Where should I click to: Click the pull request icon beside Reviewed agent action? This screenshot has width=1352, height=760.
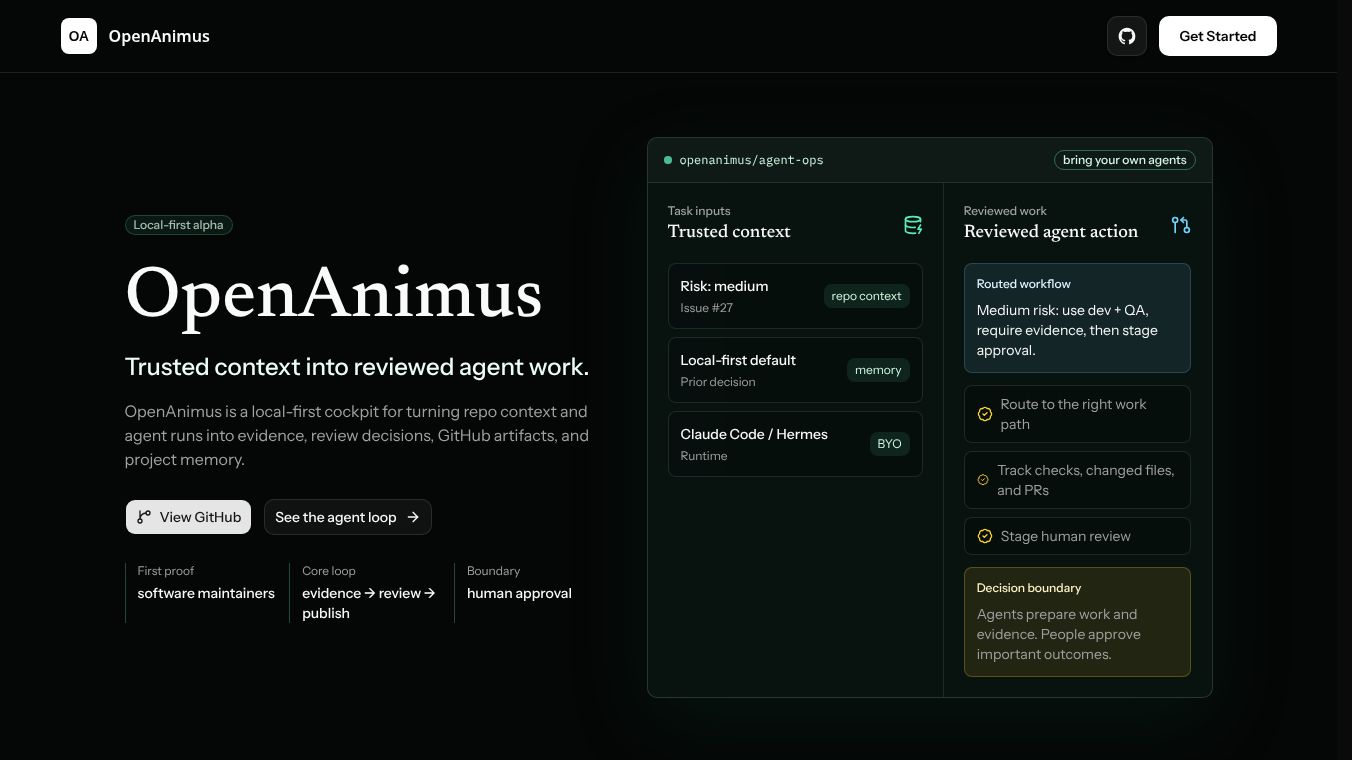coord(1181,225)
